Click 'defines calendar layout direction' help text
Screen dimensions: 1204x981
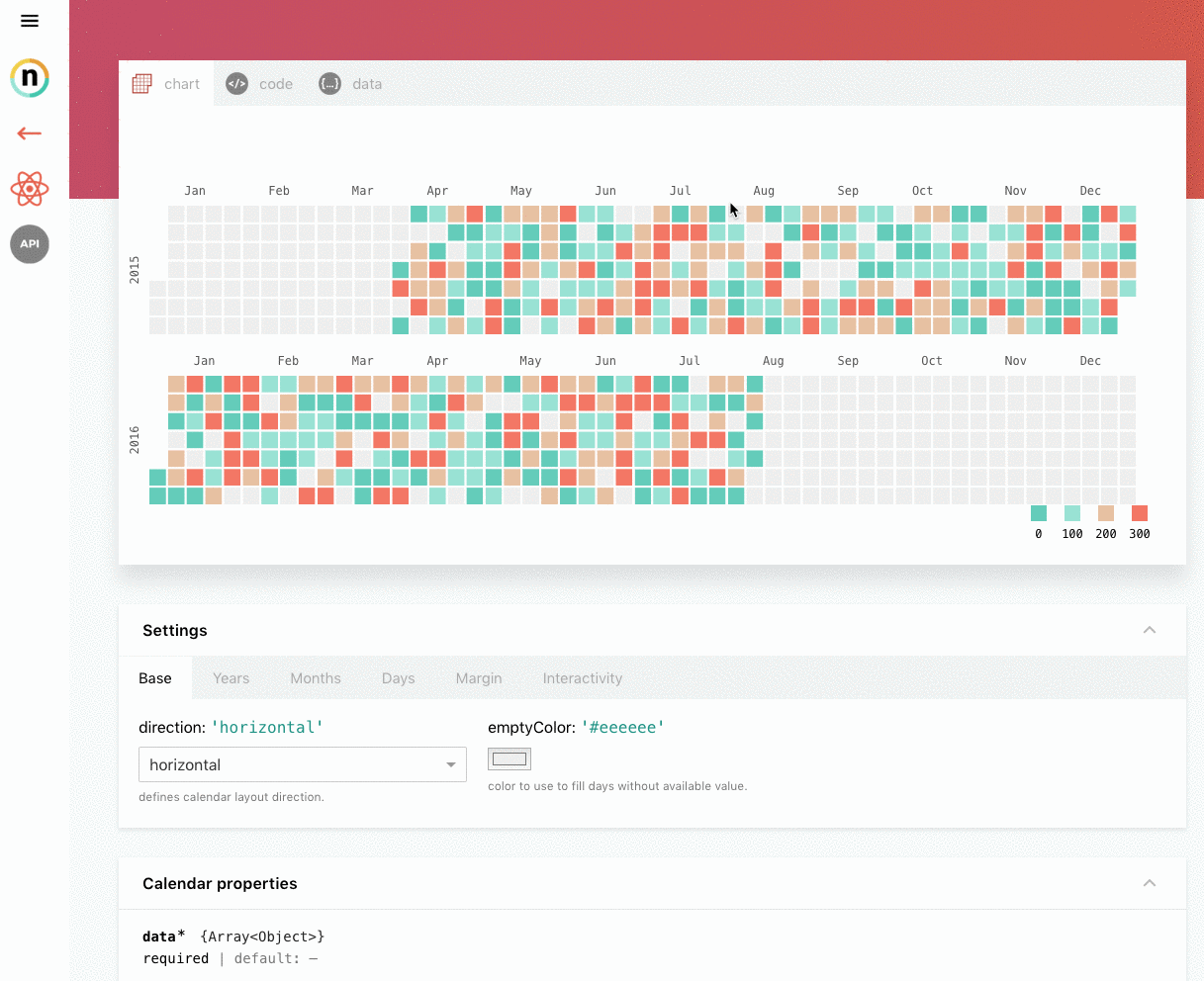pyautogui.click(x=232, y=797)
